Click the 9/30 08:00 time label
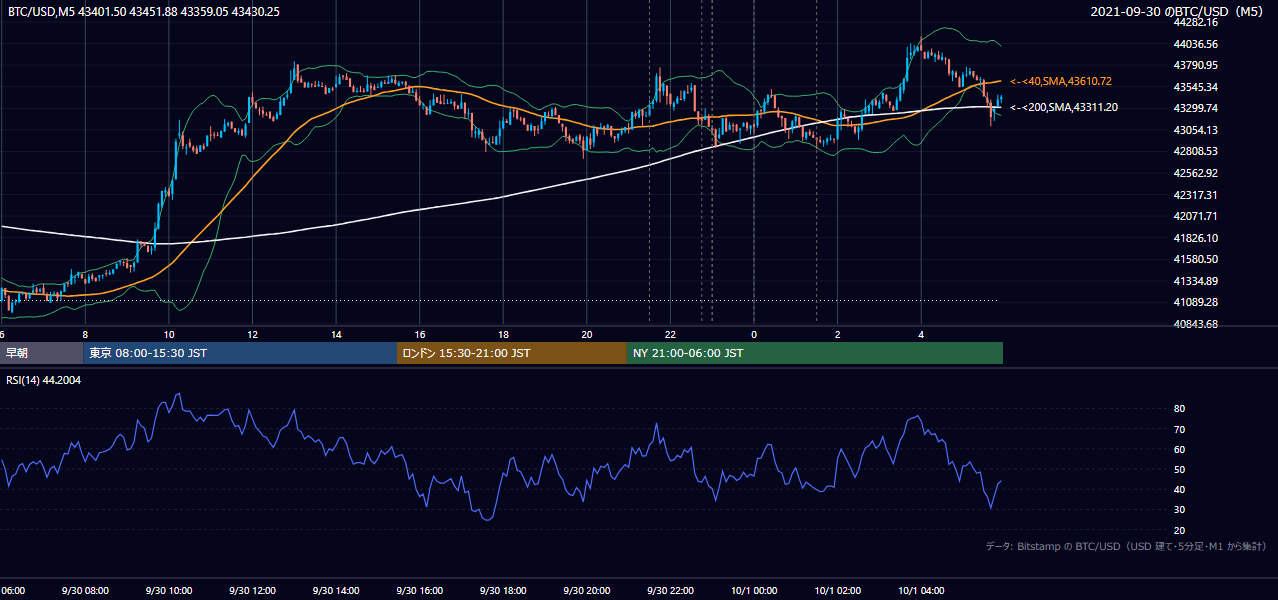 (x=85, y=591)
